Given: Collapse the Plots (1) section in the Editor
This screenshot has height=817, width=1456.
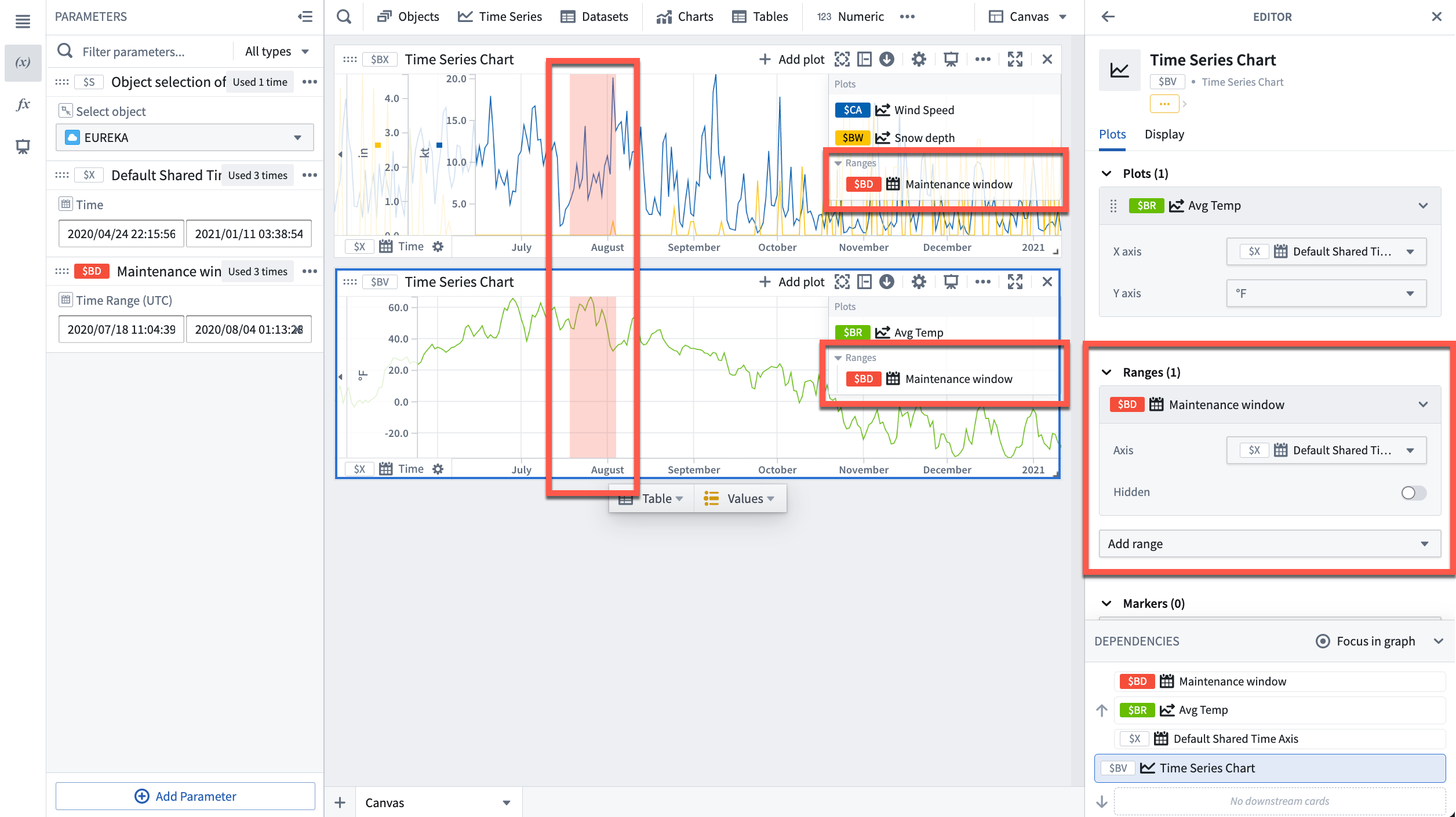Looking at the screenshot, I should click(1106, 173).
